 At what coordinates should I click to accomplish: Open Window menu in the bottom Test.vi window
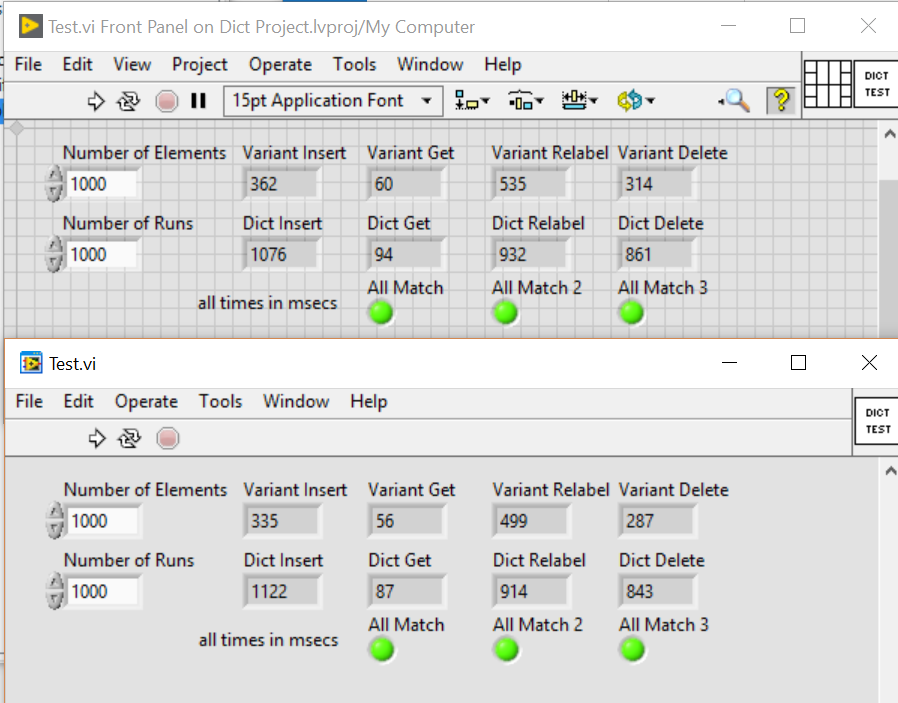(296, 401)
